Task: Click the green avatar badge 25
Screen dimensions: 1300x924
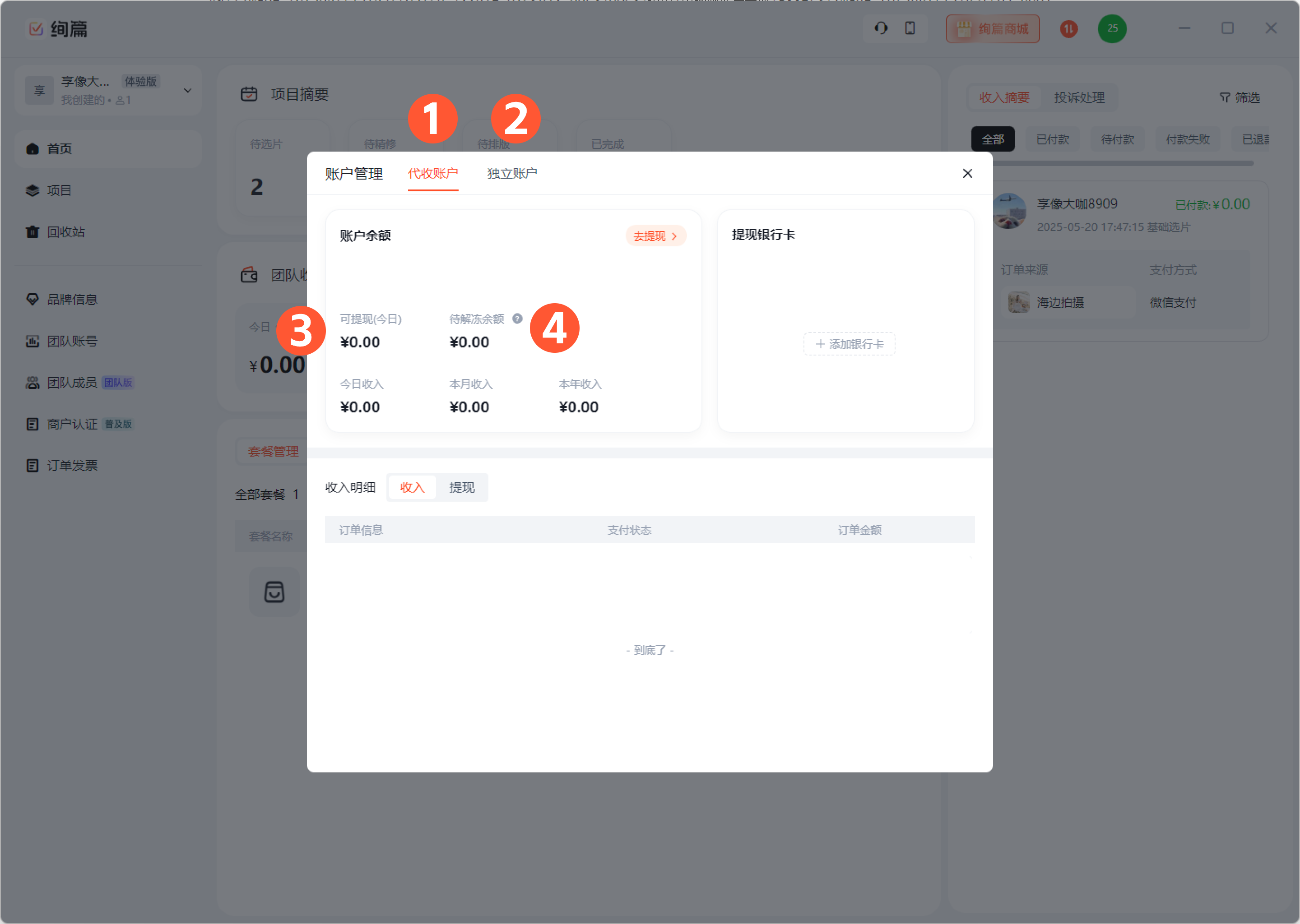Action: coord(1112,28)
